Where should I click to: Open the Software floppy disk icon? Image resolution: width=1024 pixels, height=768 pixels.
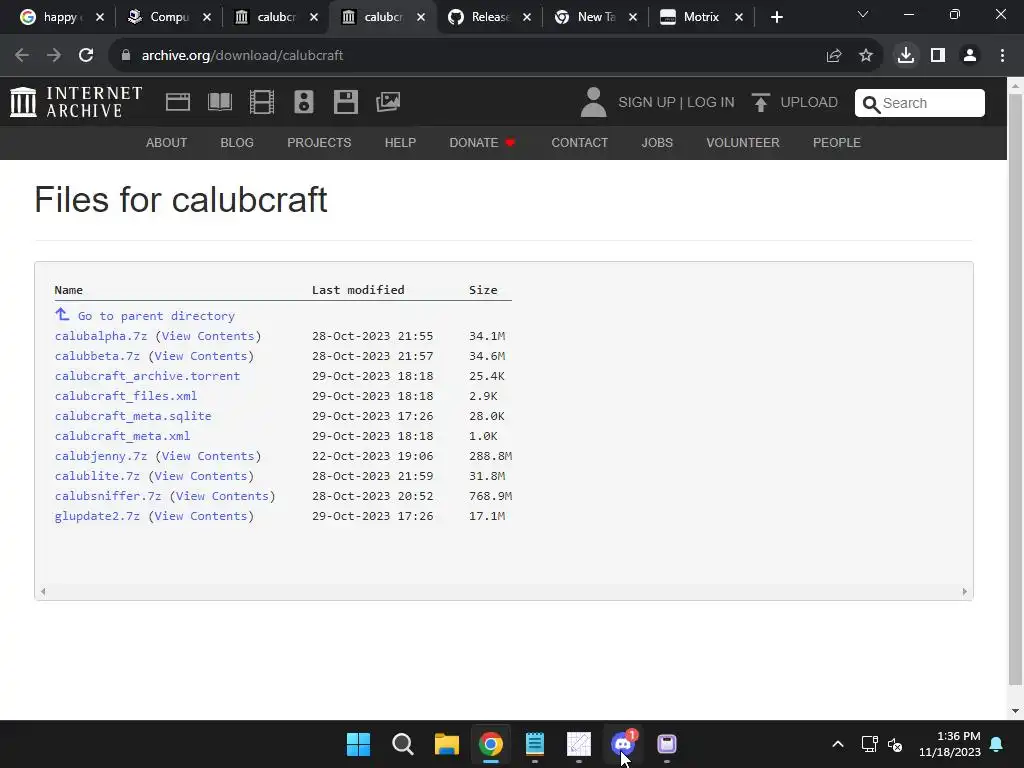point(345,102)
